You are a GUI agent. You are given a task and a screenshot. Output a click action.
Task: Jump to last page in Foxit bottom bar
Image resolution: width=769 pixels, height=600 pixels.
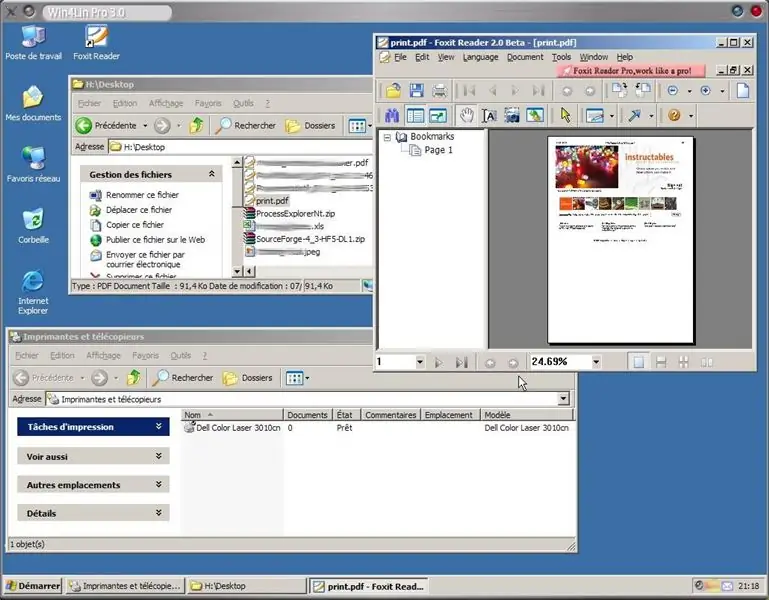tap(461, 363)
